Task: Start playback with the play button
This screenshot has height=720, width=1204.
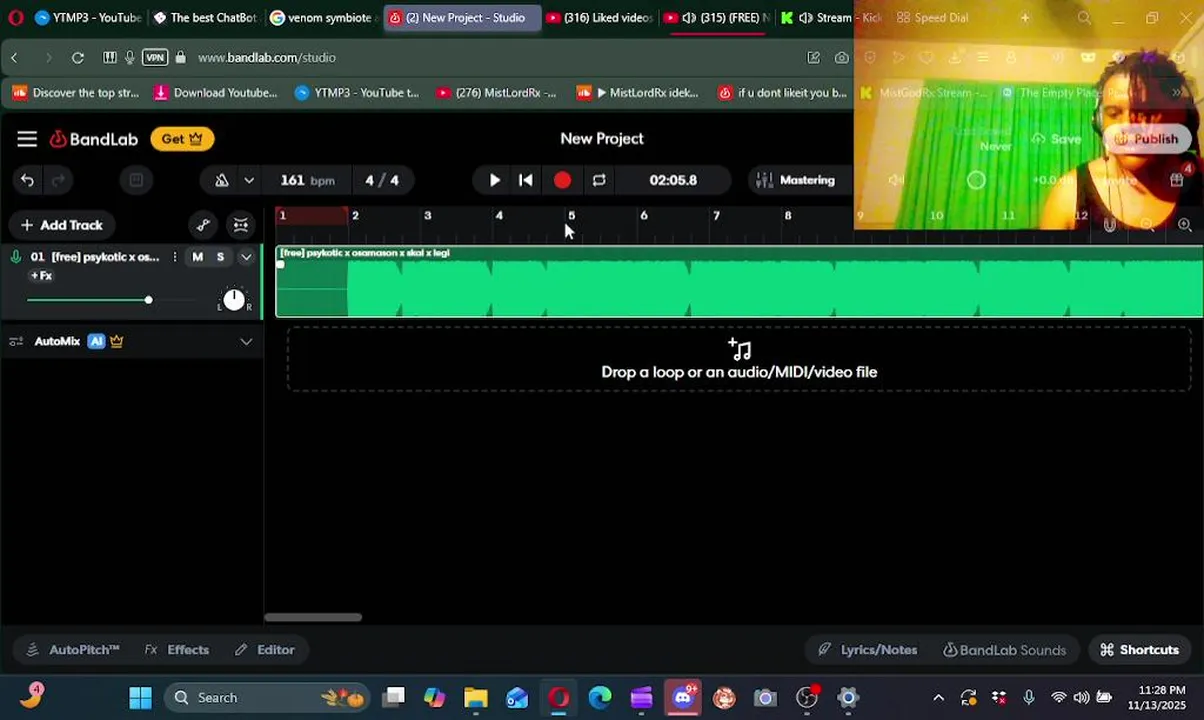Action: [x=494, y=180]
